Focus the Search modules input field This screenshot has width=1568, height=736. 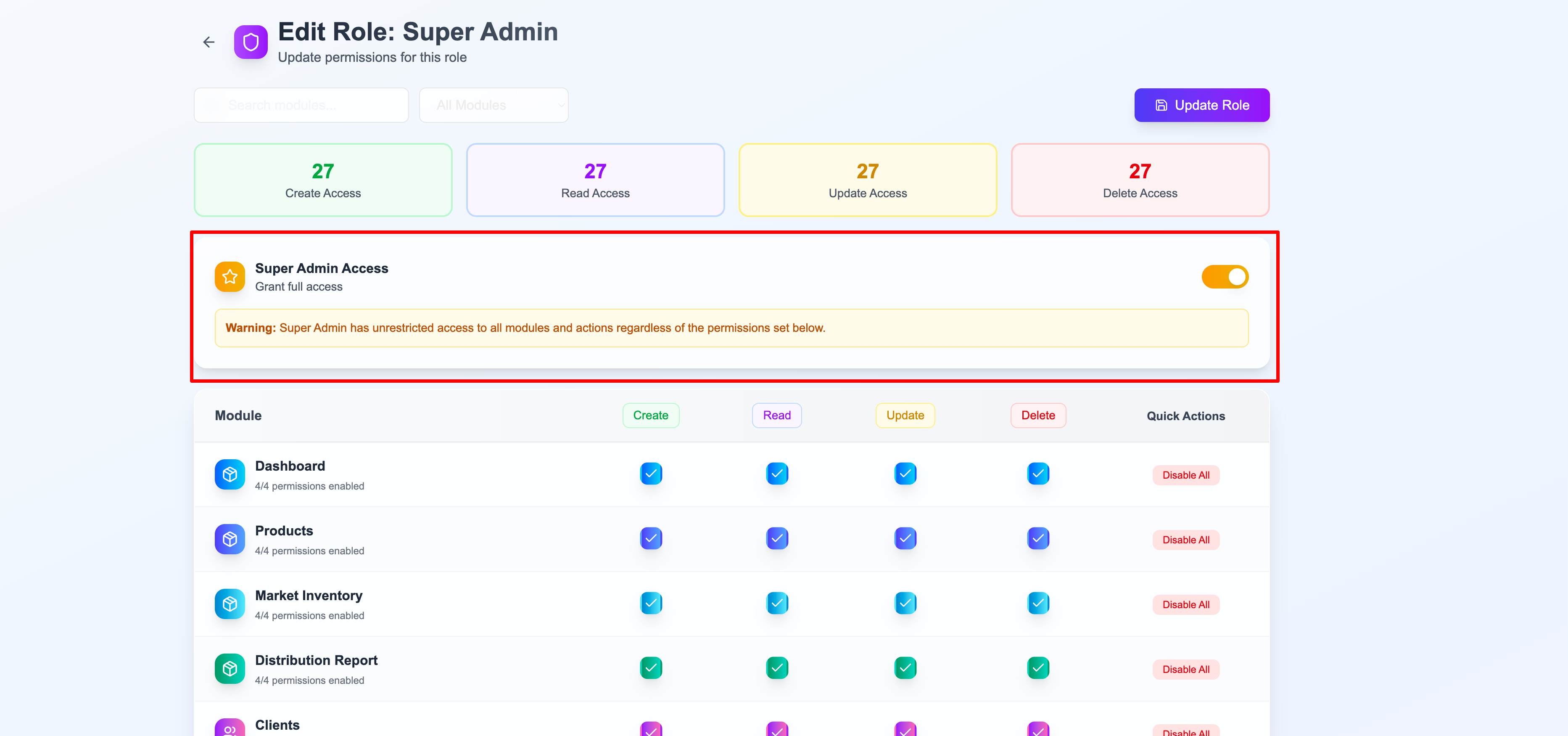tap(301, 105)
